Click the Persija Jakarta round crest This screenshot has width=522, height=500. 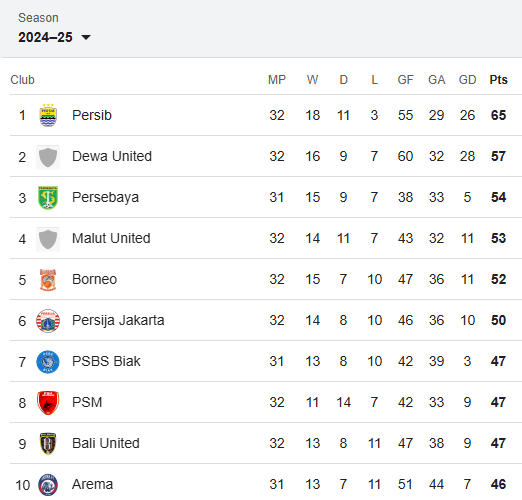48,321
